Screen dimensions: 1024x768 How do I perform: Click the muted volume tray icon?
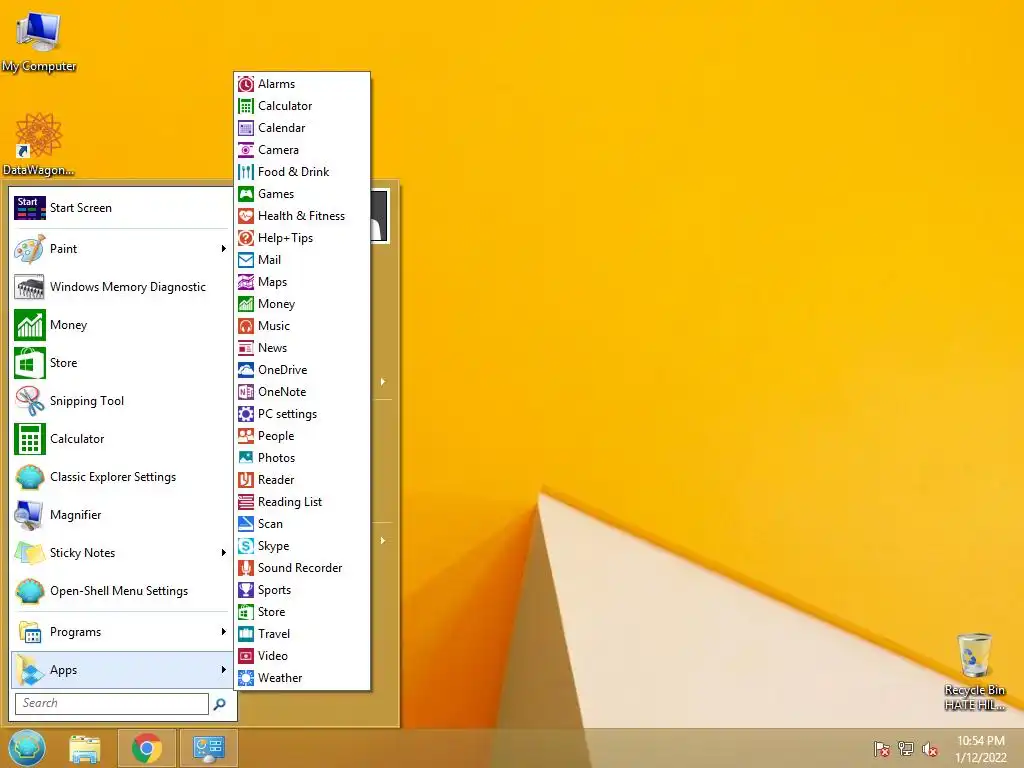pos(930,749)
